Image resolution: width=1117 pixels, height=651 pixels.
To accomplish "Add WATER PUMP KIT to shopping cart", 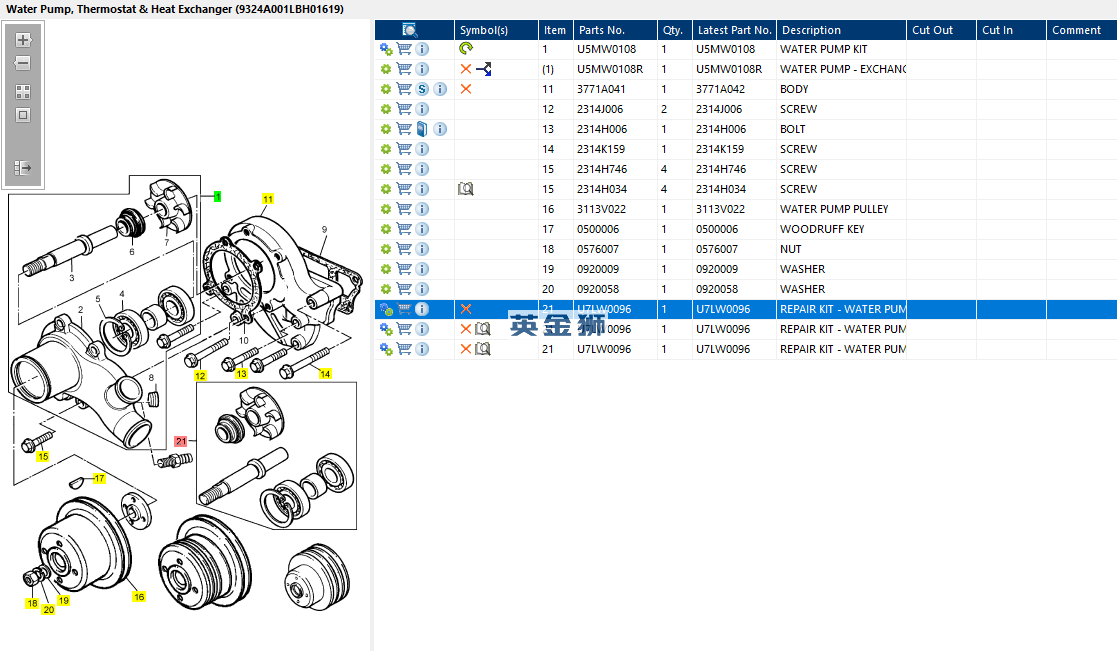I will (x=404, y=49).
